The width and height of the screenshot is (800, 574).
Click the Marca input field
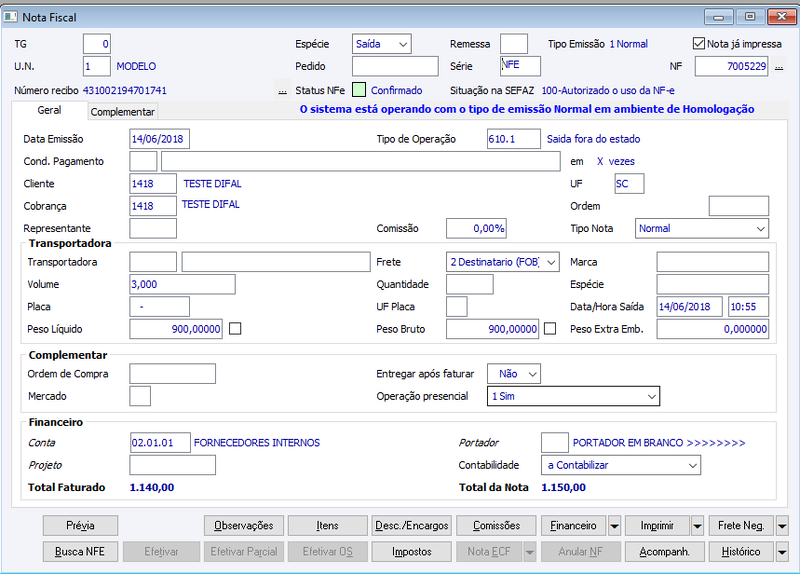(713, 262)
